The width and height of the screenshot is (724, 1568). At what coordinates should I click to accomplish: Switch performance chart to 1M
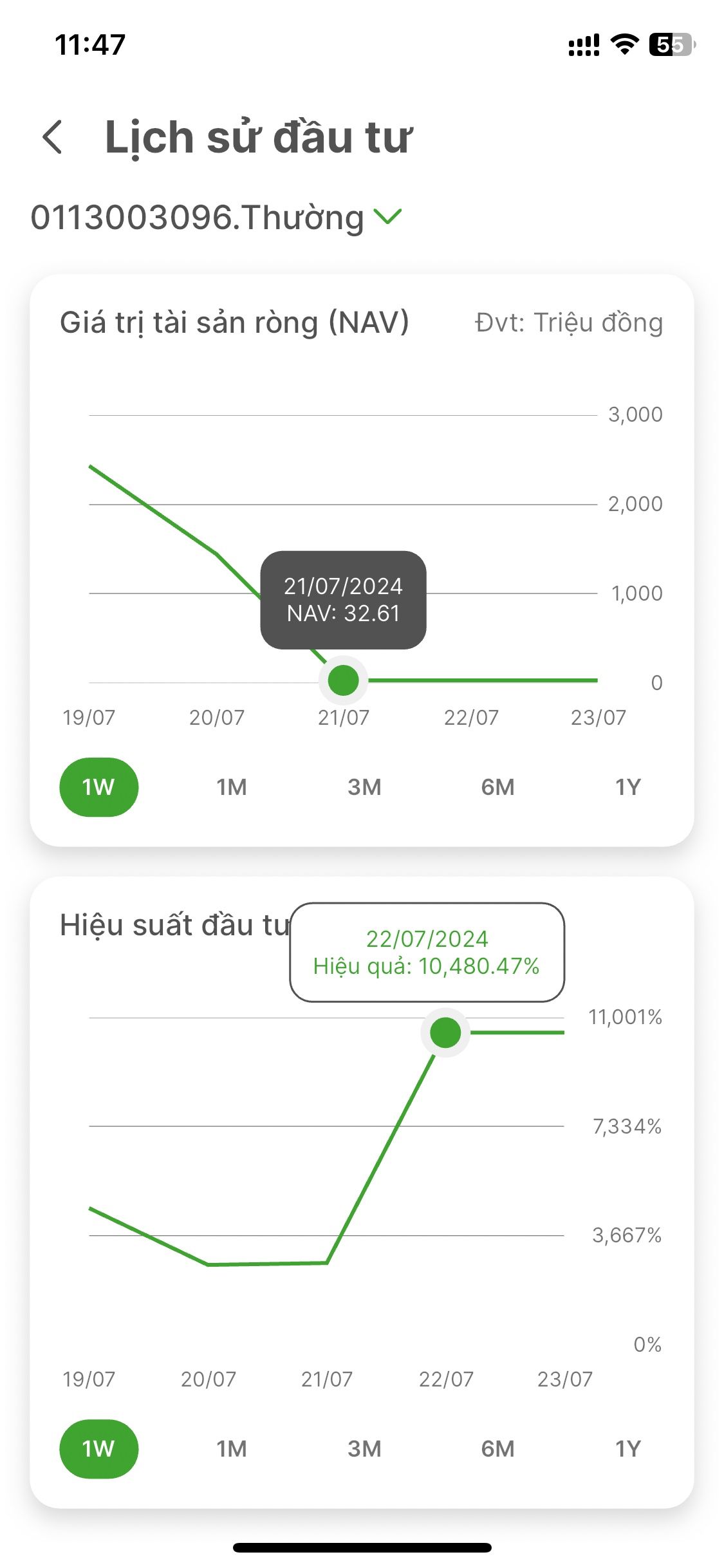[x=232, y=1448]
